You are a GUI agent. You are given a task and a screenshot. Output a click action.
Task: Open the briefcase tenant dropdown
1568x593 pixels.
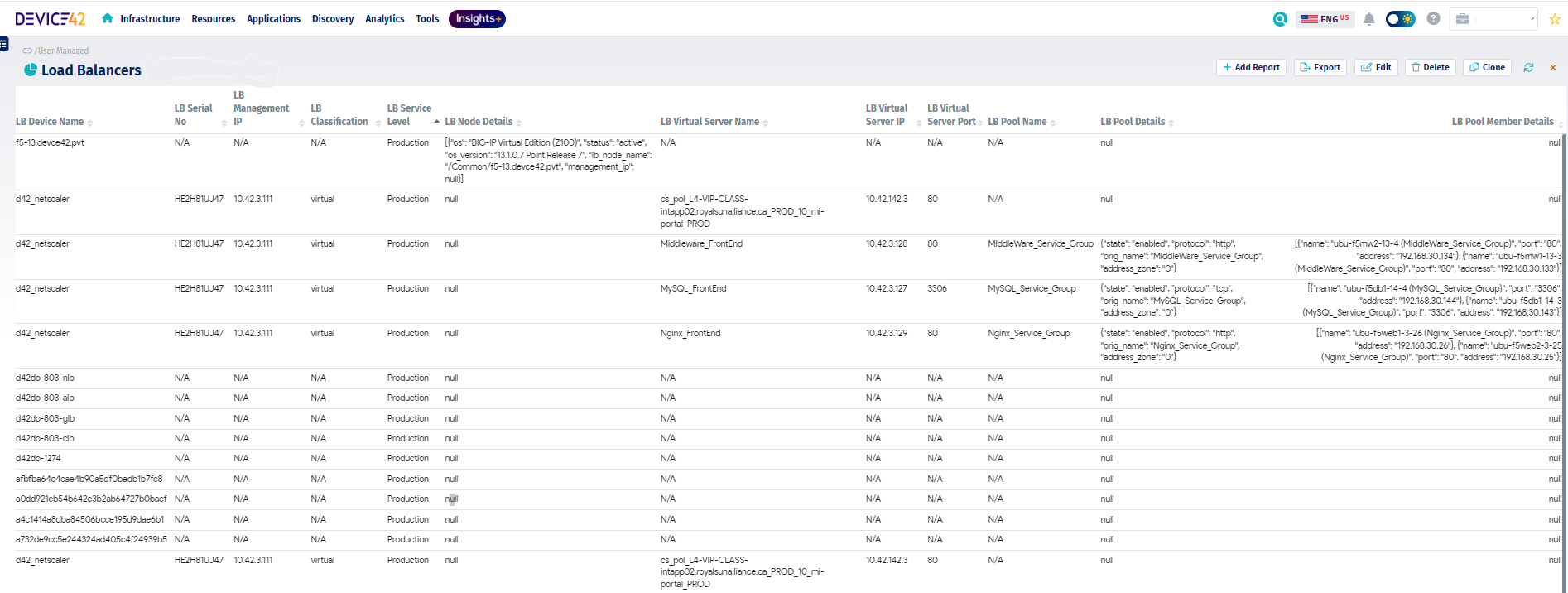tap(1493, 19)
